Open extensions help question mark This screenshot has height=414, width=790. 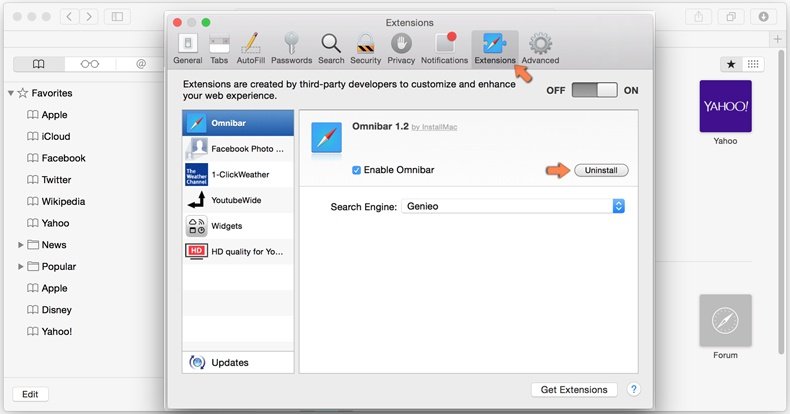[x=634, y=389]
